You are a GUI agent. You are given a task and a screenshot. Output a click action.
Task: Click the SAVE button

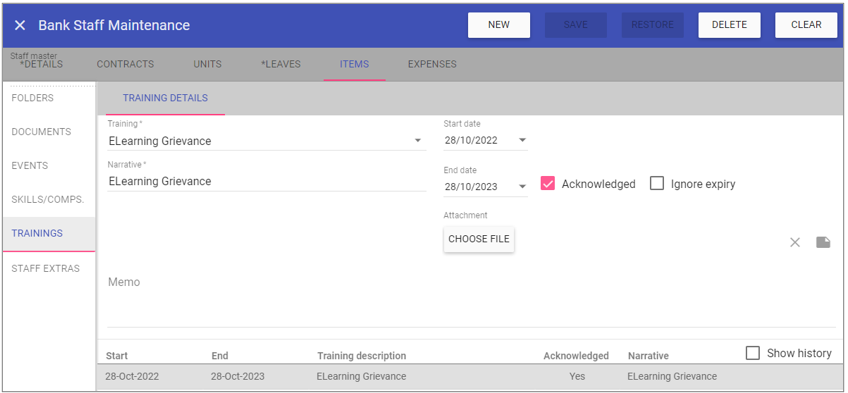(x=575, y=25)
